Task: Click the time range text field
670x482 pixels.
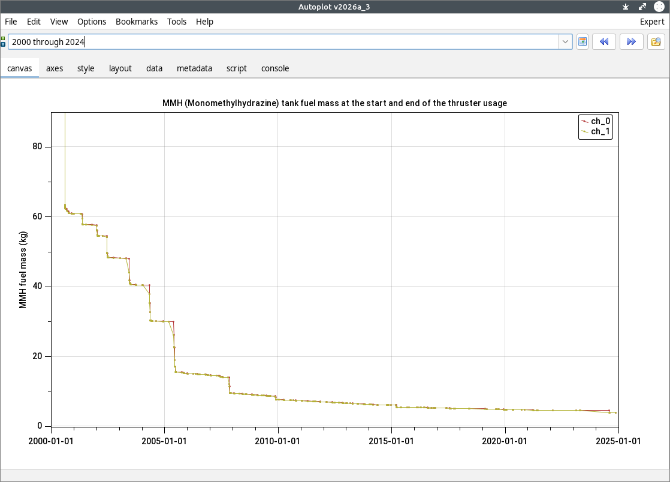Action: click(x=280, y=41)
